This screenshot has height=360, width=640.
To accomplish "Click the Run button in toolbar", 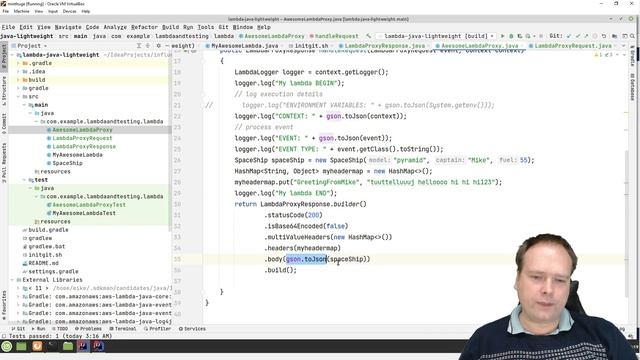I will tap(502, 36).
